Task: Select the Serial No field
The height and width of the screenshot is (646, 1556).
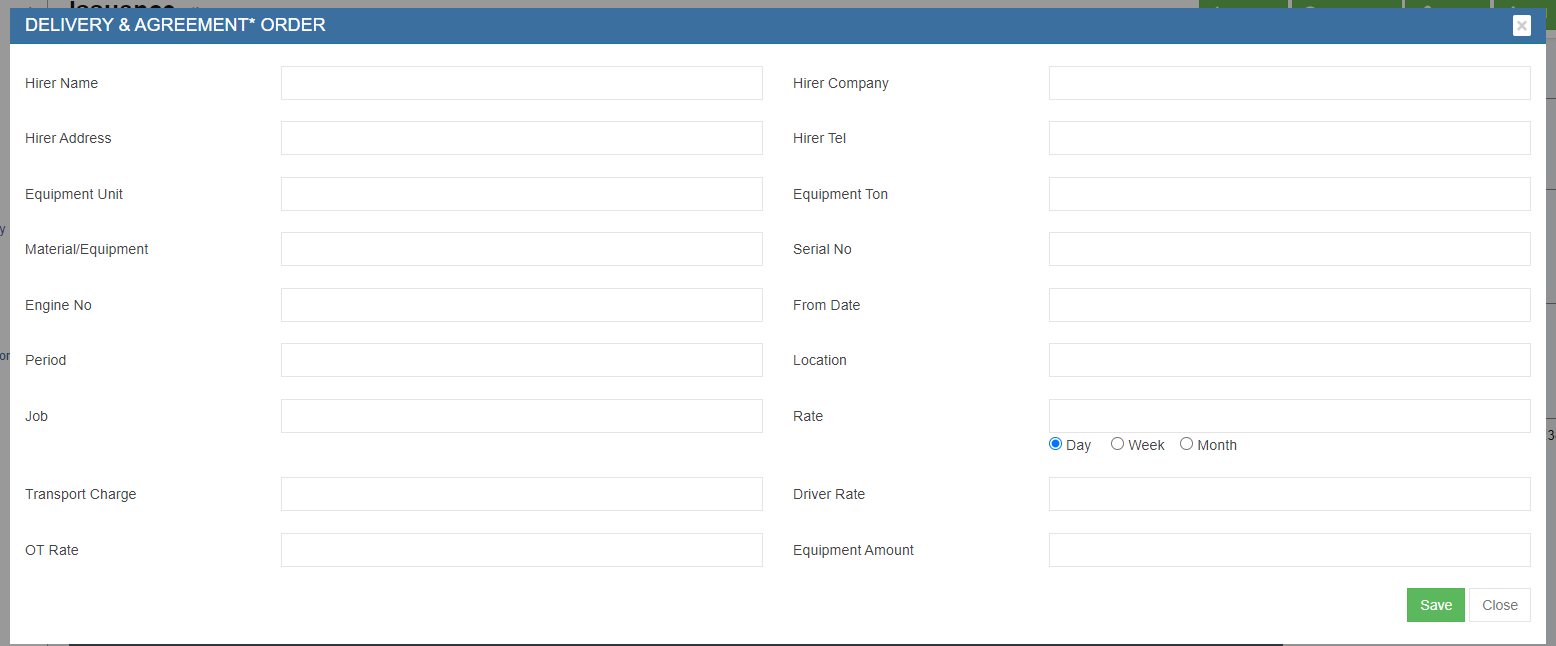Action: pyautogui.click(x=1289, y=249)
